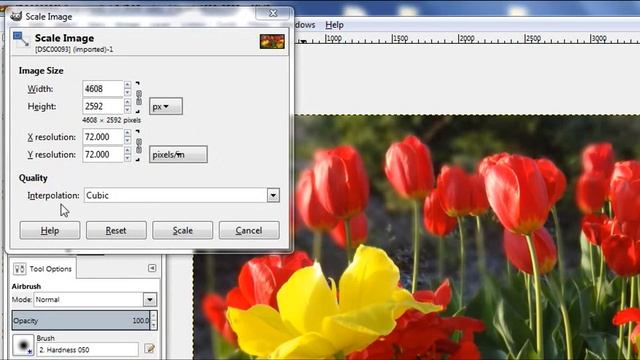
Task: Expand the Interpolation Cubic dropdown
Action: click(273, 195)
